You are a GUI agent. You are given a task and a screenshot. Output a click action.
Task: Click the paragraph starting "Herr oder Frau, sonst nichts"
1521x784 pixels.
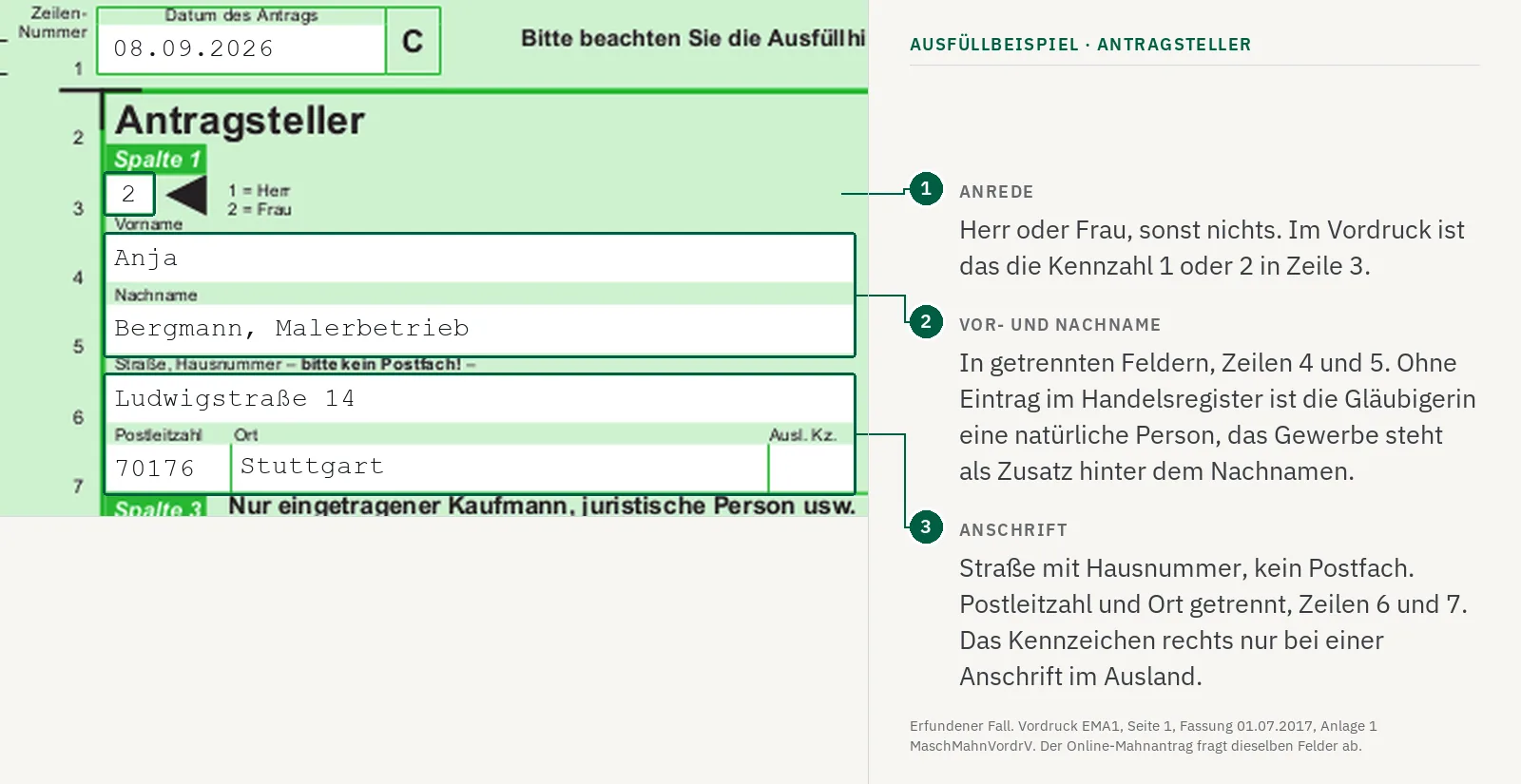pos(1212,248)
